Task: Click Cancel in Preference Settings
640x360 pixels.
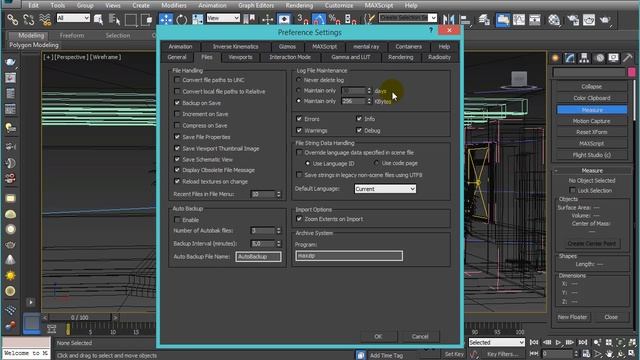Action: pyautogui.click(x=420, y=336)
